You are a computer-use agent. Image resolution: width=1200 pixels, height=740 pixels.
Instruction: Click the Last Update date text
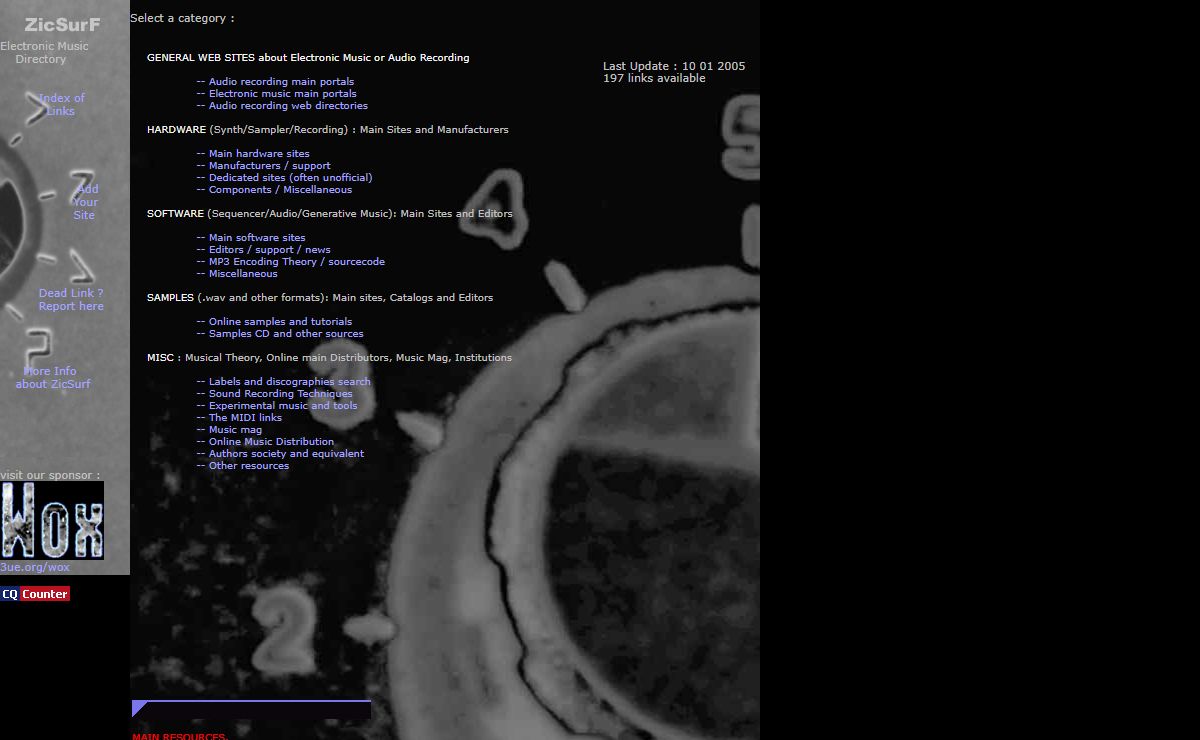pyautogui.click(x=674, y=66)
